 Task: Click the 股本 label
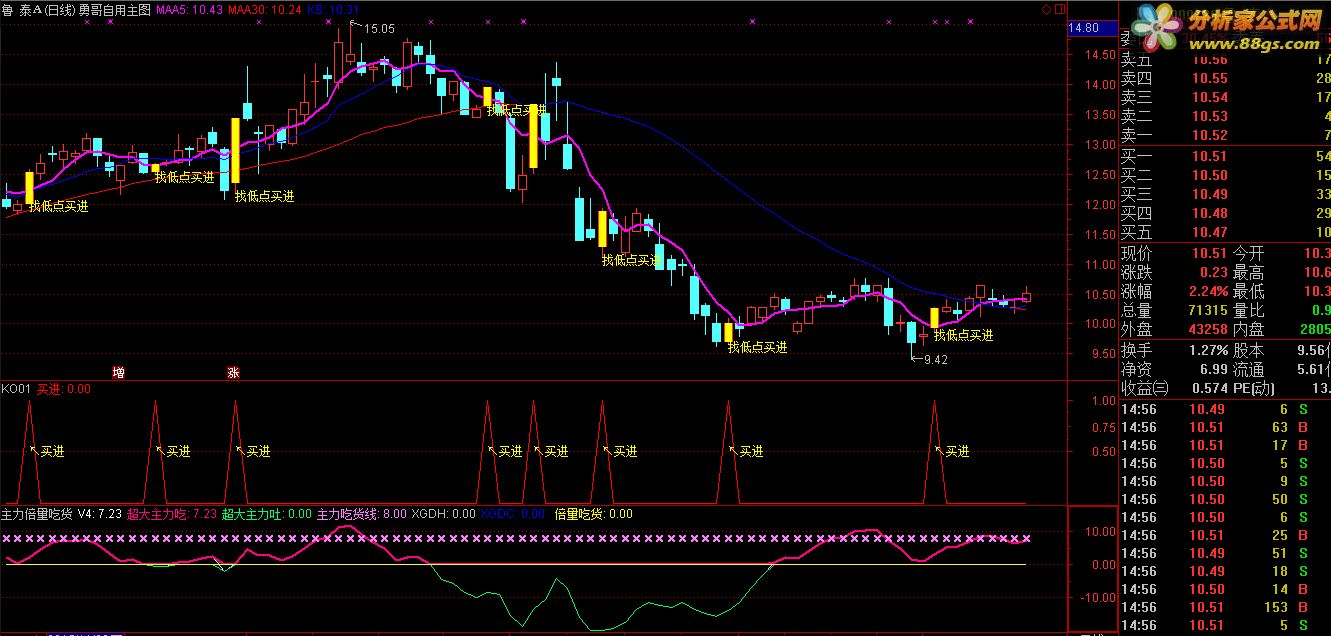coord(1247,351)
